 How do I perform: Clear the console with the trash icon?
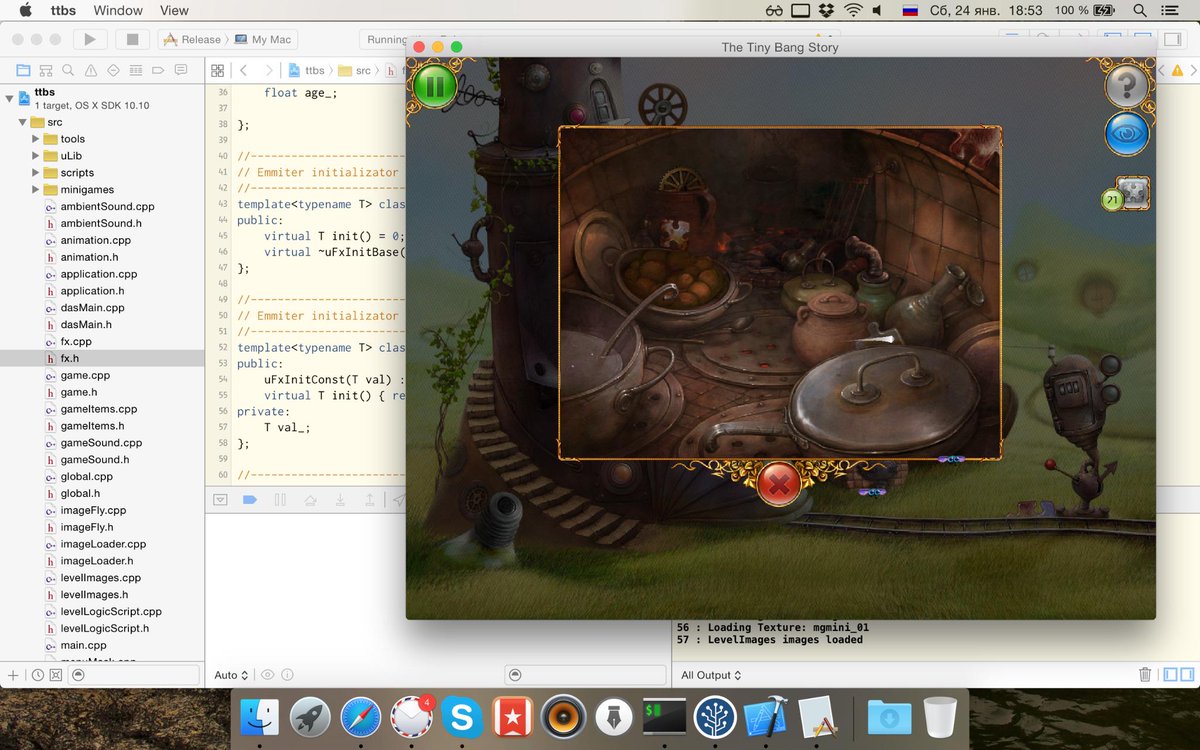coord(1146,675)
